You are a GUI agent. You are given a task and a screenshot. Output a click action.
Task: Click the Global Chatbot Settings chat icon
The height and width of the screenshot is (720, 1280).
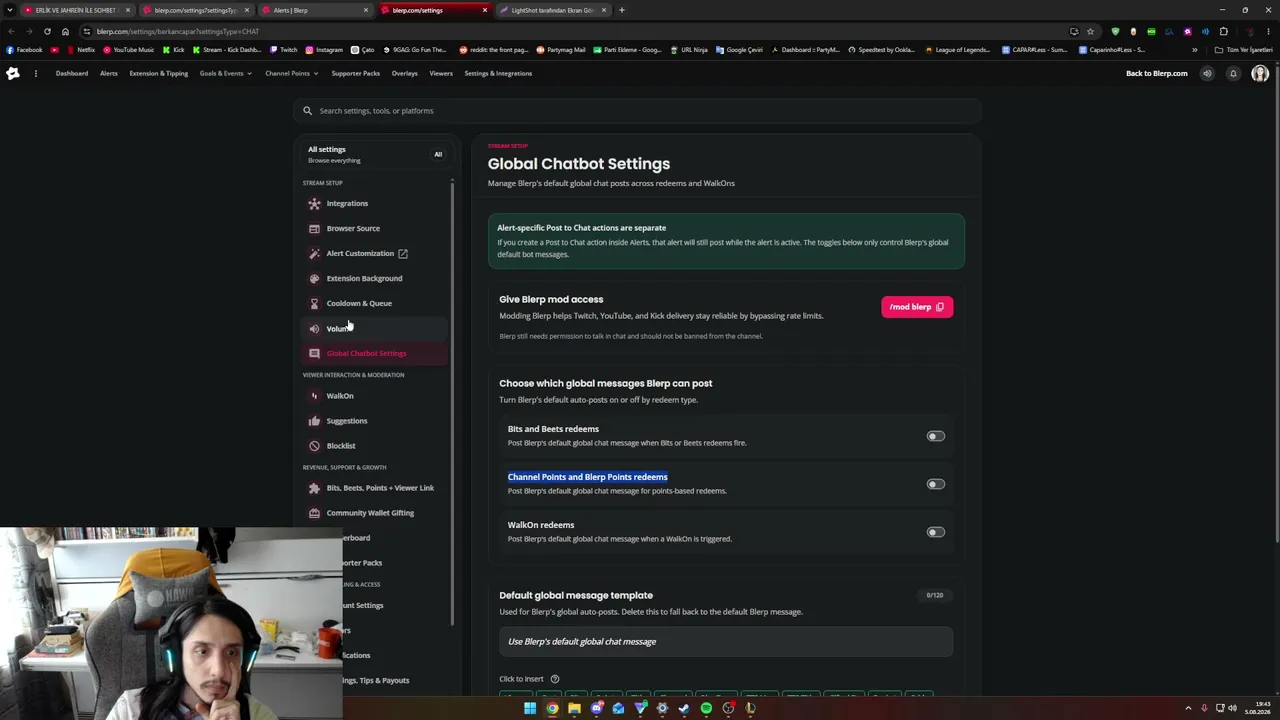click(x=314, y=354)
